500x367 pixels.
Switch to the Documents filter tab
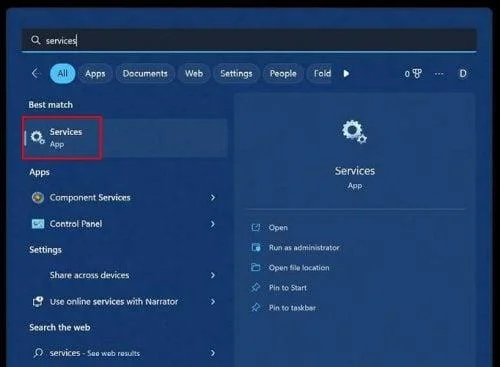click(145, 73)
